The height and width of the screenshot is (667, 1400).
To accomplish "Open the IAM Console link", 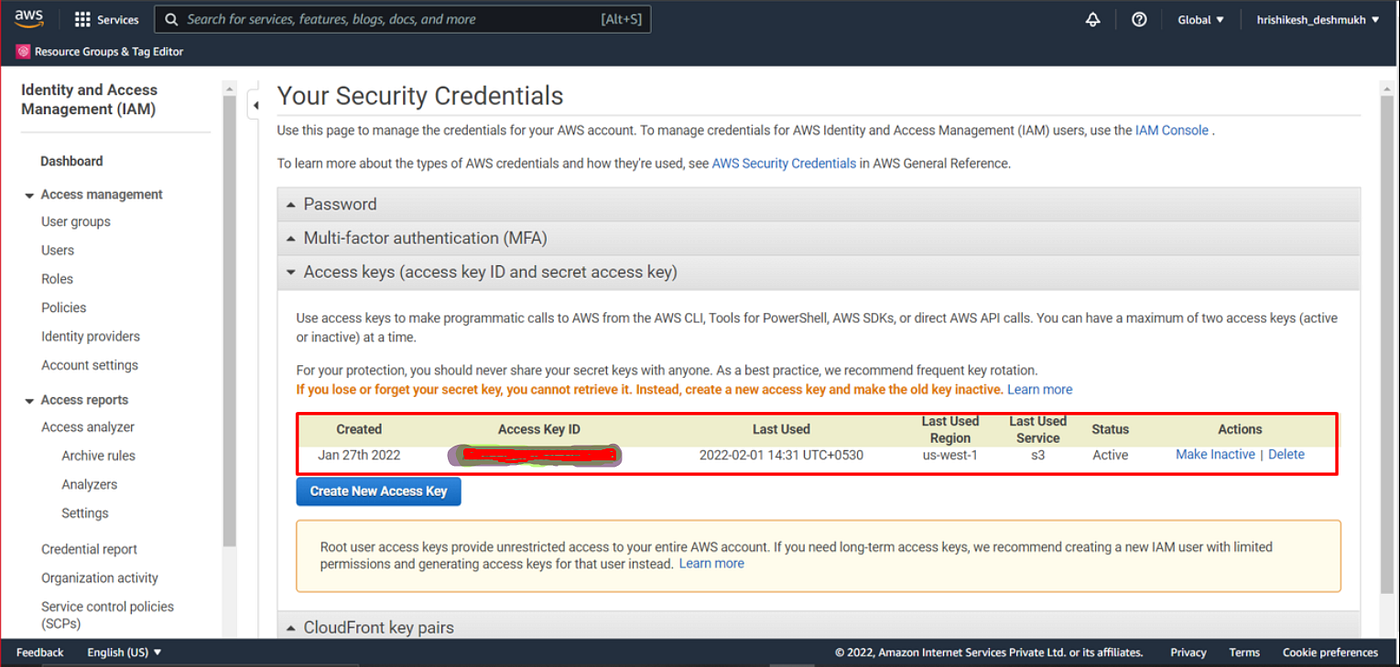I will [x=1172, y=130].
